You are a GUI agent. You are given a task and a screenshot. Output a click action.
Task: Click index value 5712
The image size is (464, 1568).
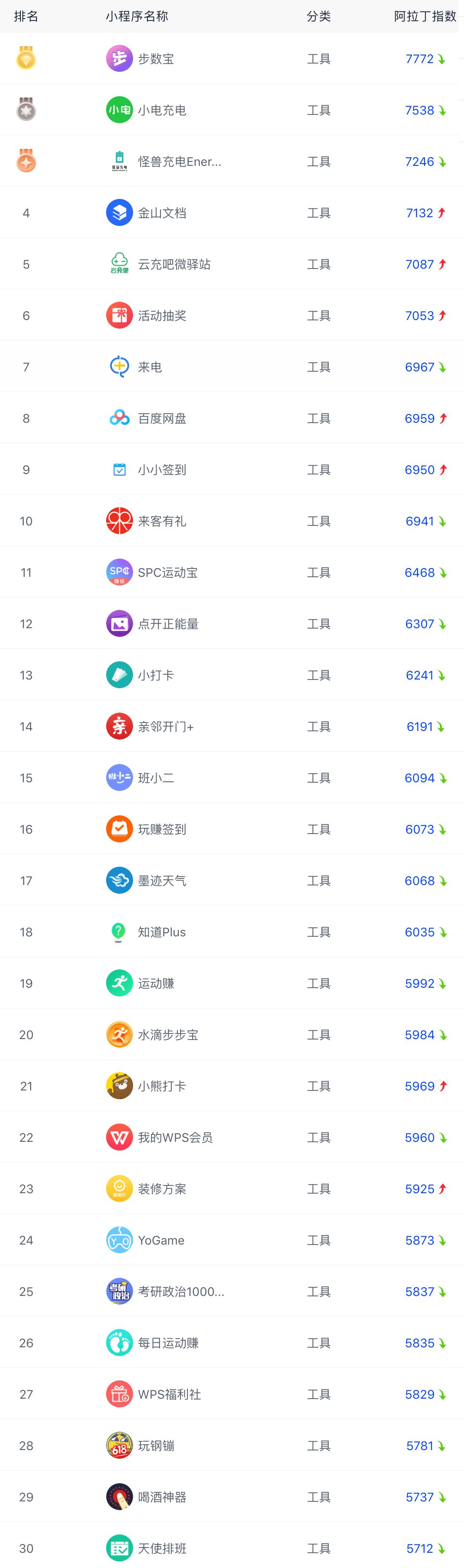pyautogui.click(x=420, y=1548)
